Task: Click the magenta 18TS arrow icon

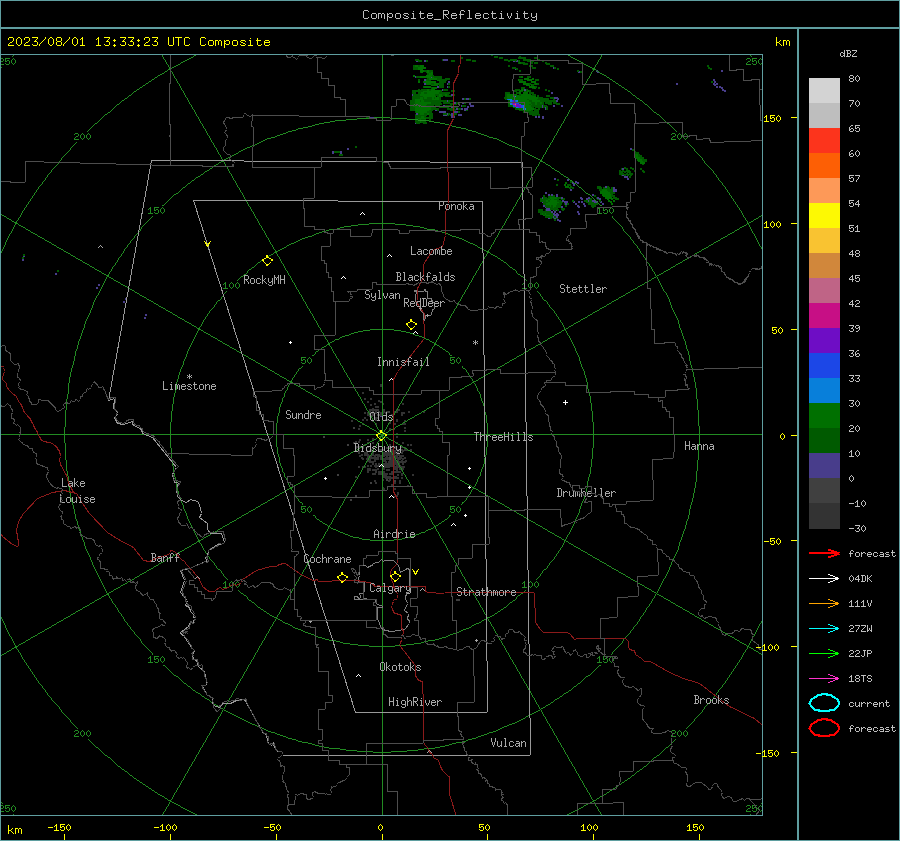Action: click(824, 679)
